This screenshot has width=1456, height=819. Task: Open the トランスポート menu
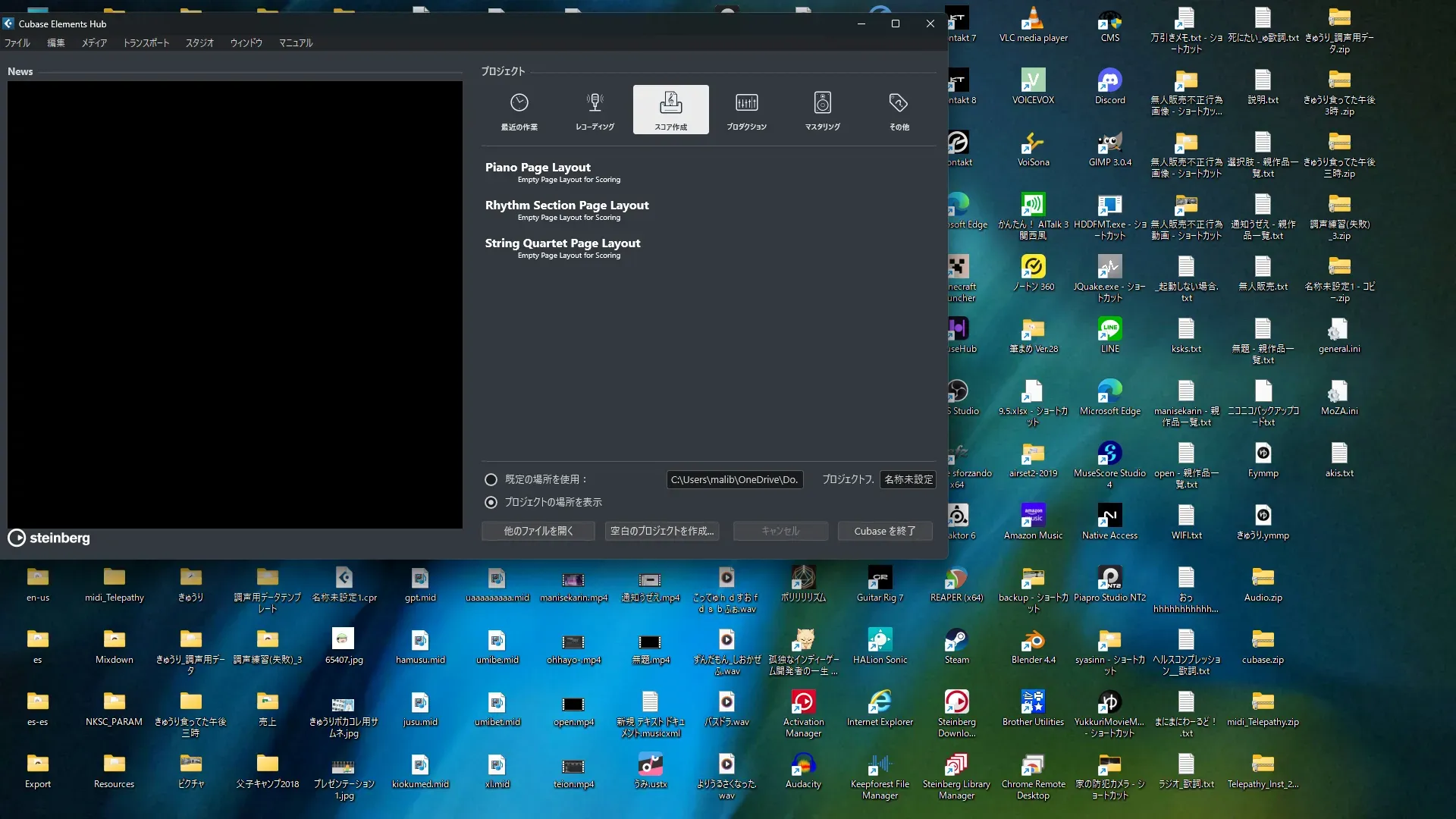click(146, 43)
